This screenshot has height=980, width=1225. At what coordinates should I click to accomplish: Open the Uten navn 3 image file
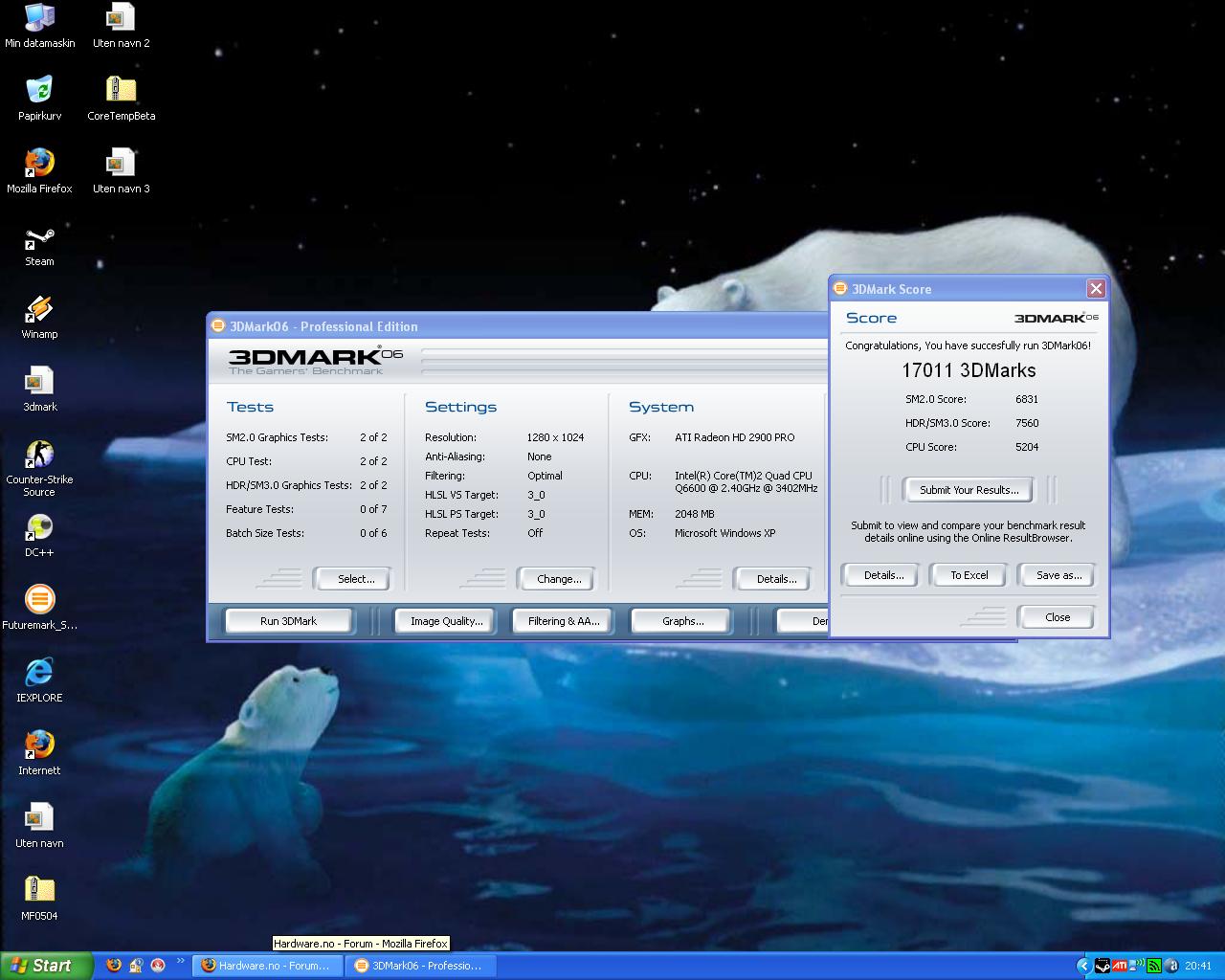coord(121,171)
